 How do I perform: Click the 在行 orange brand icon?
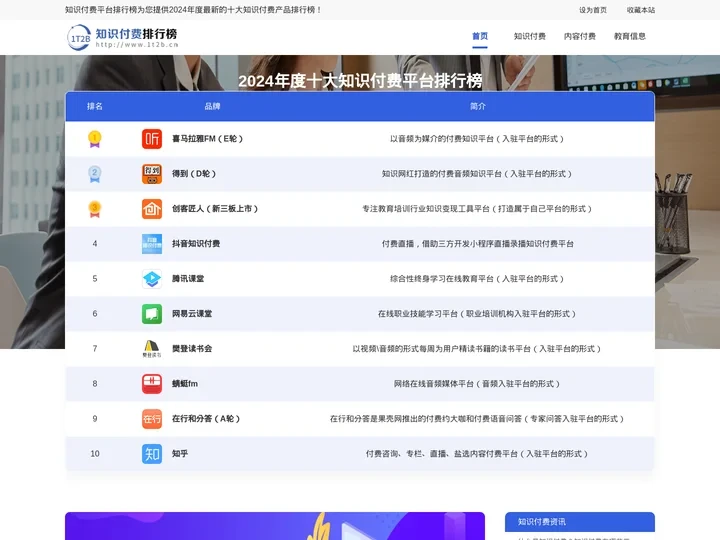pyautogui.click(x=152, y=419)
